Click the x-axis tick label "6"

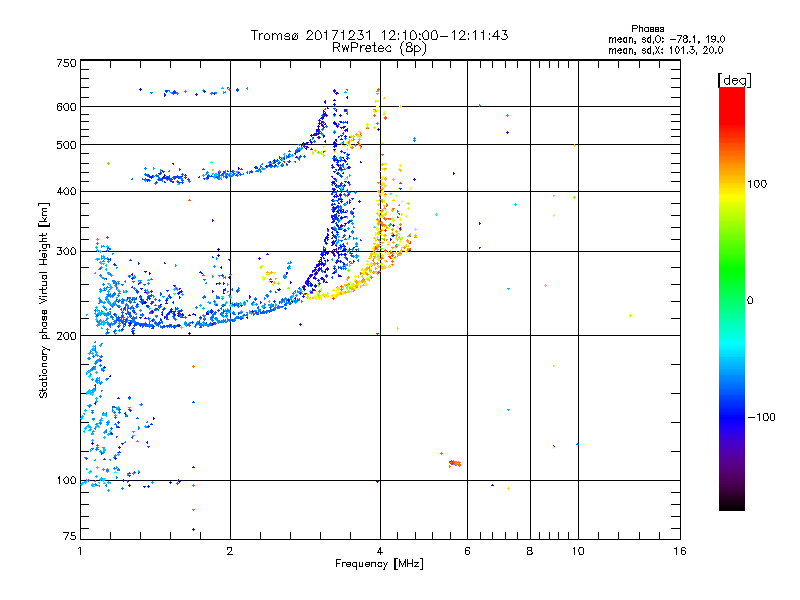tap(467, 551)
